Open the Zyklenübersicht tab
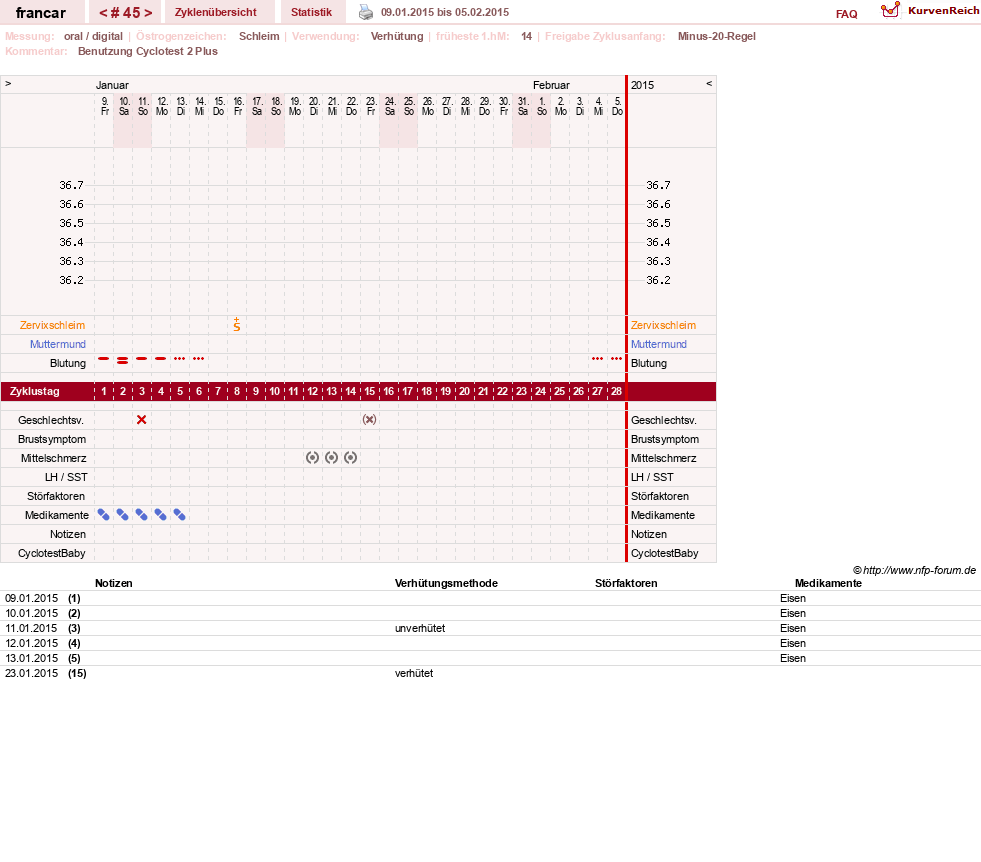The width and height of the screenshot is (981, 862). pos(215,13)
